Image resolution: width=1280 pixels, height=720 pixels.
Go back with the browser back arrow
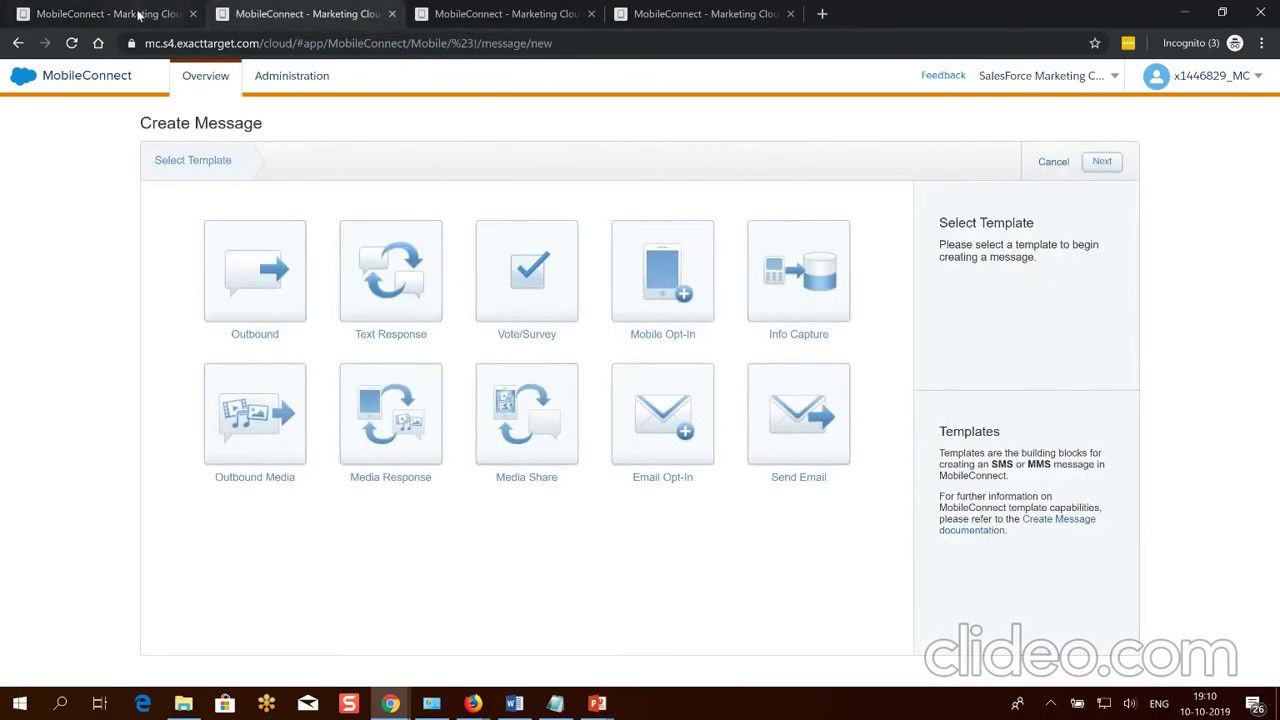(18, 43)
